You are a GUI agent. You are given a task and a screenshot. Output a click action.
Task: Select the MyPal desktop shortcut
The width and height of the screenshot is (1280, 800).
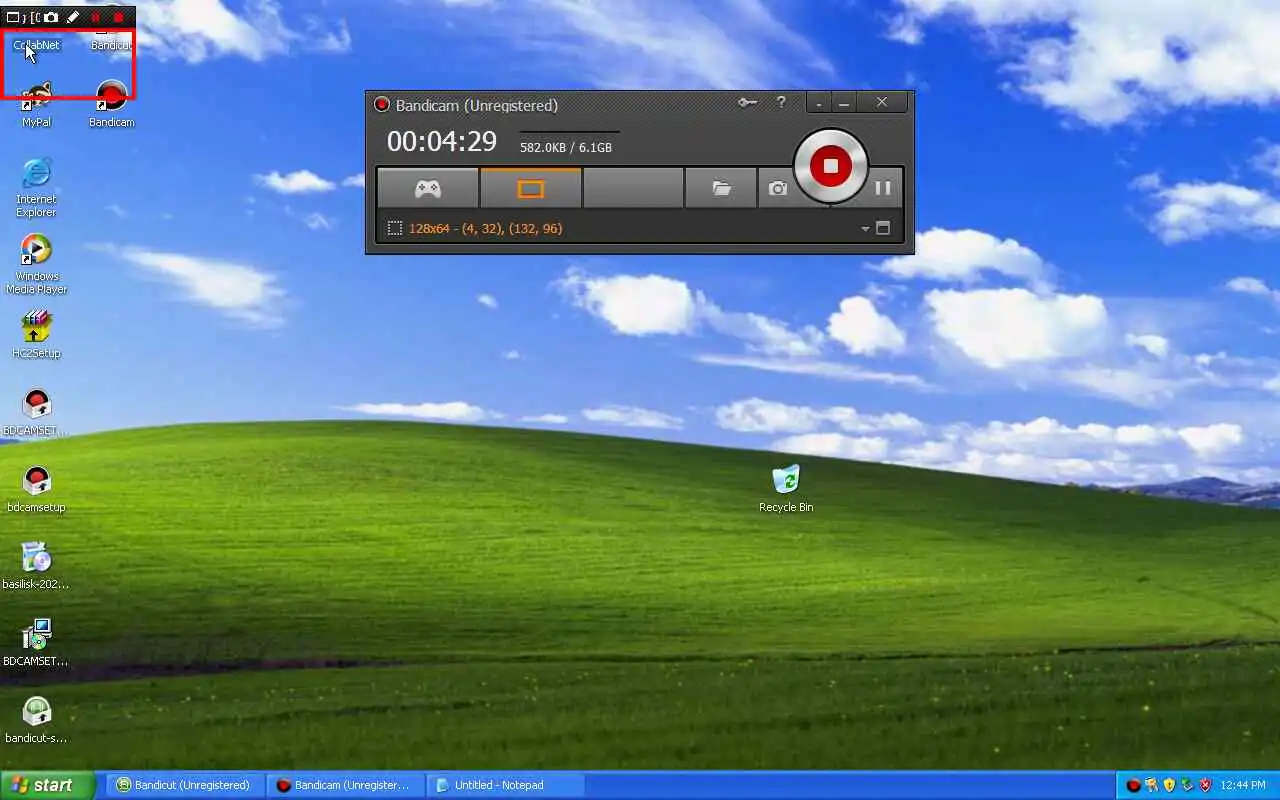coord(37,106)
